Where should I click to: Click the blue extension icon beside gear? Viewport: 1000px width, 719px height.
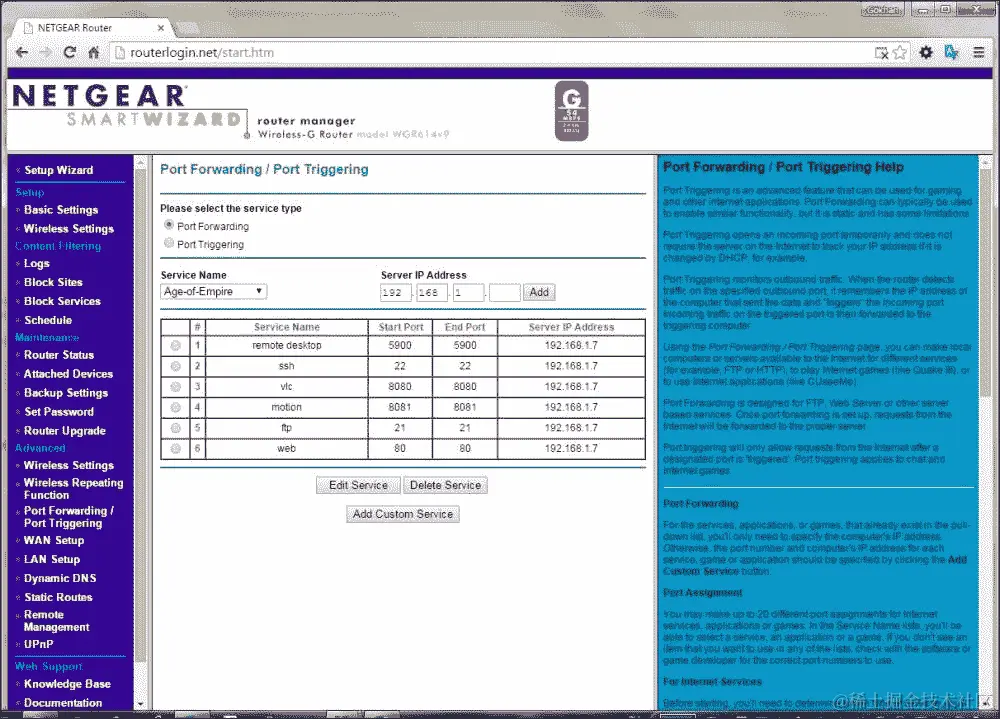(952, 52)
